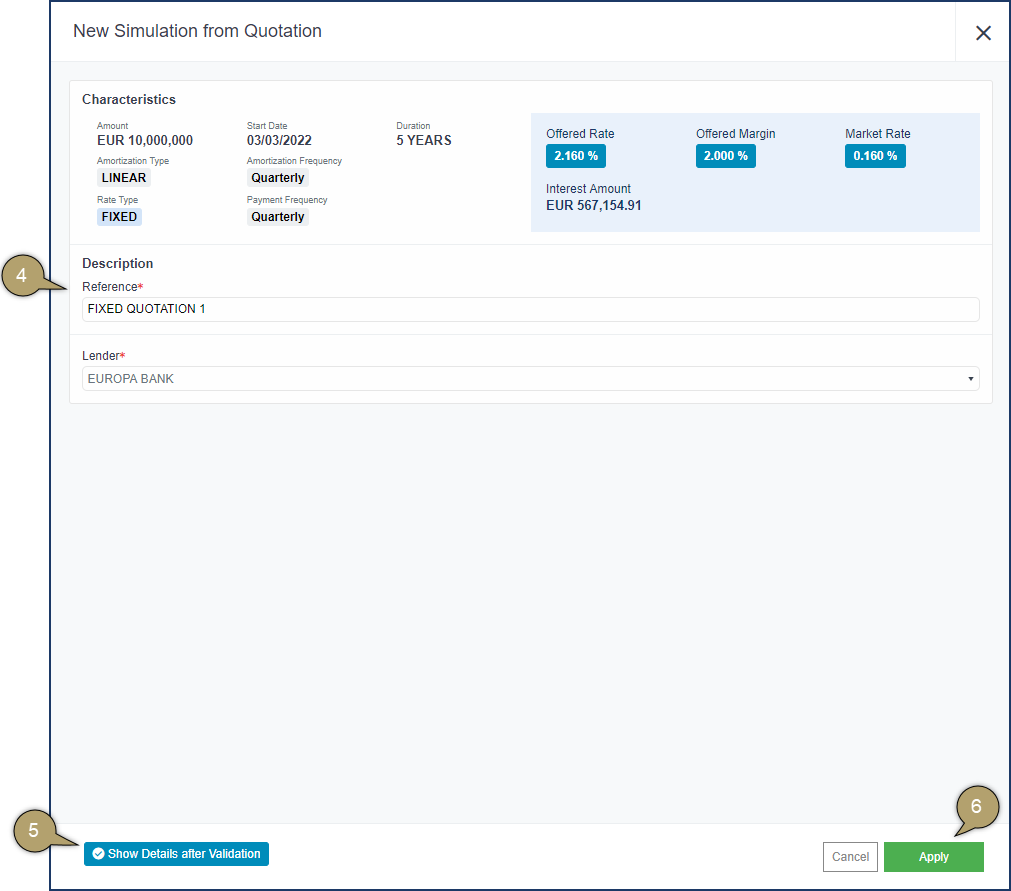1011x891 pixels.
Task: Click the Lender dropdown arrow
Action: [970, 379]
